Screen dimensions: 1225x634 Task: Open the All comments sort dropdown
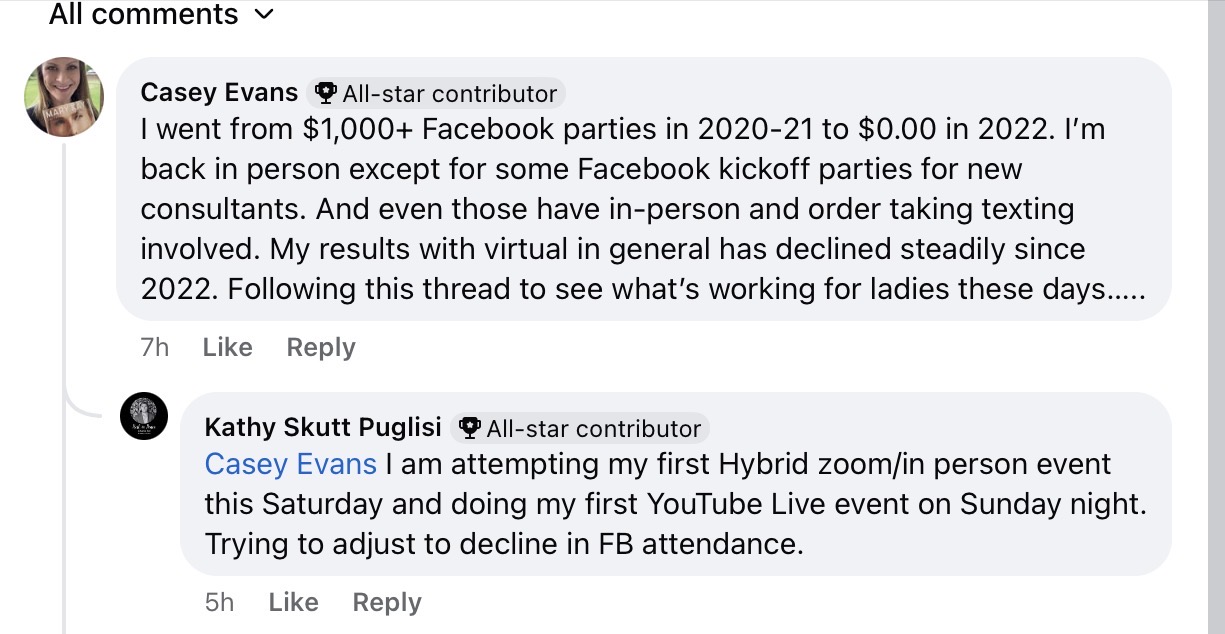[x=143, y=15]
